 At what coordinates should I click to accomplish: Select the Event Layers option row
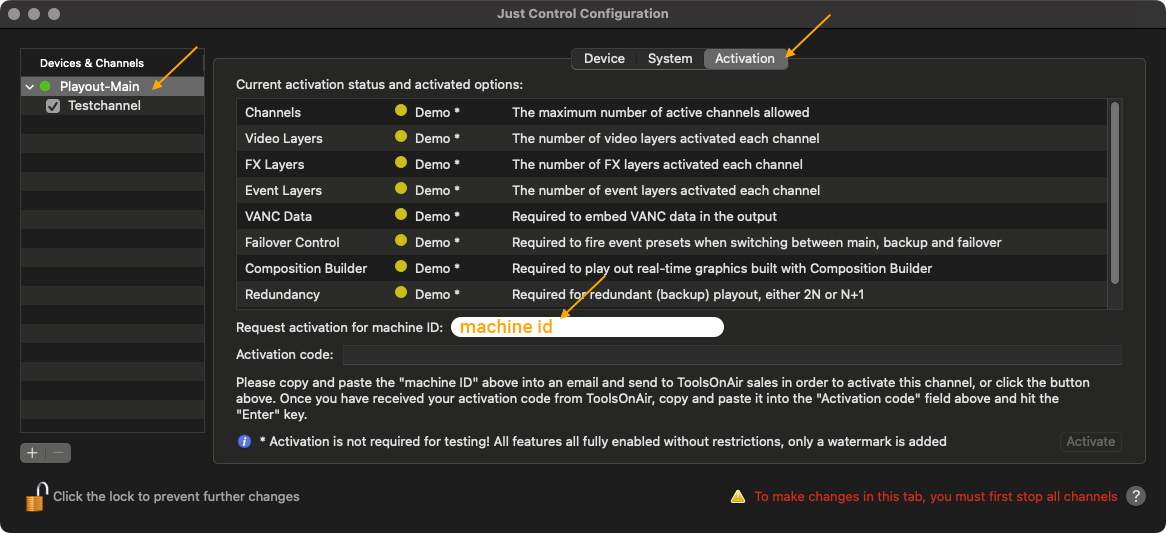[671, 190]
